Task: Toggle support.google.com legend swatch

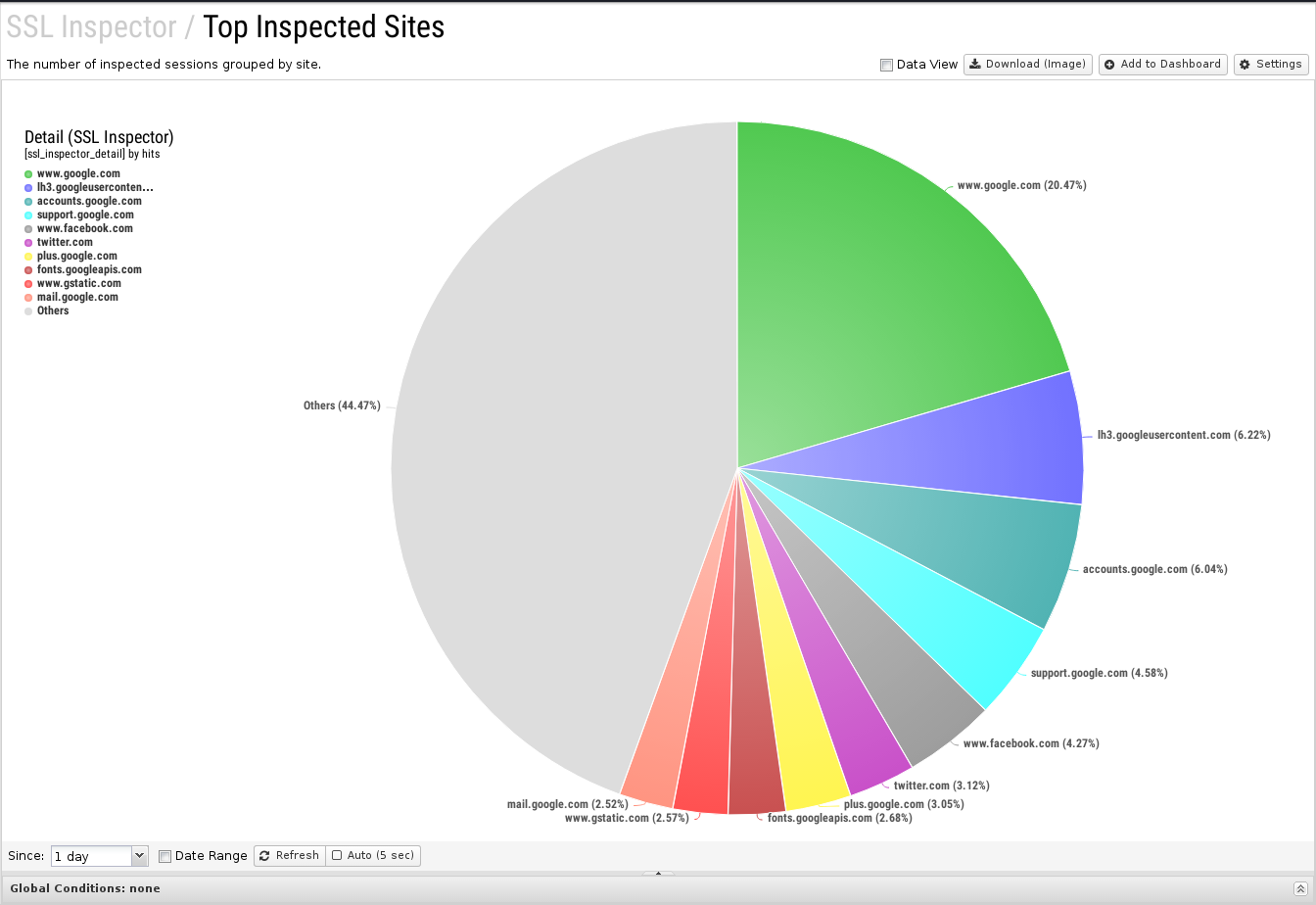Action: click(x=28, y=215)
